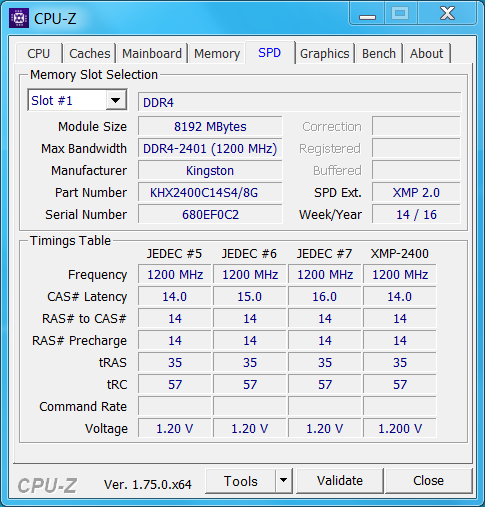Switch to the Bench tab
The image size is (485, 507).
coord(379,53)
